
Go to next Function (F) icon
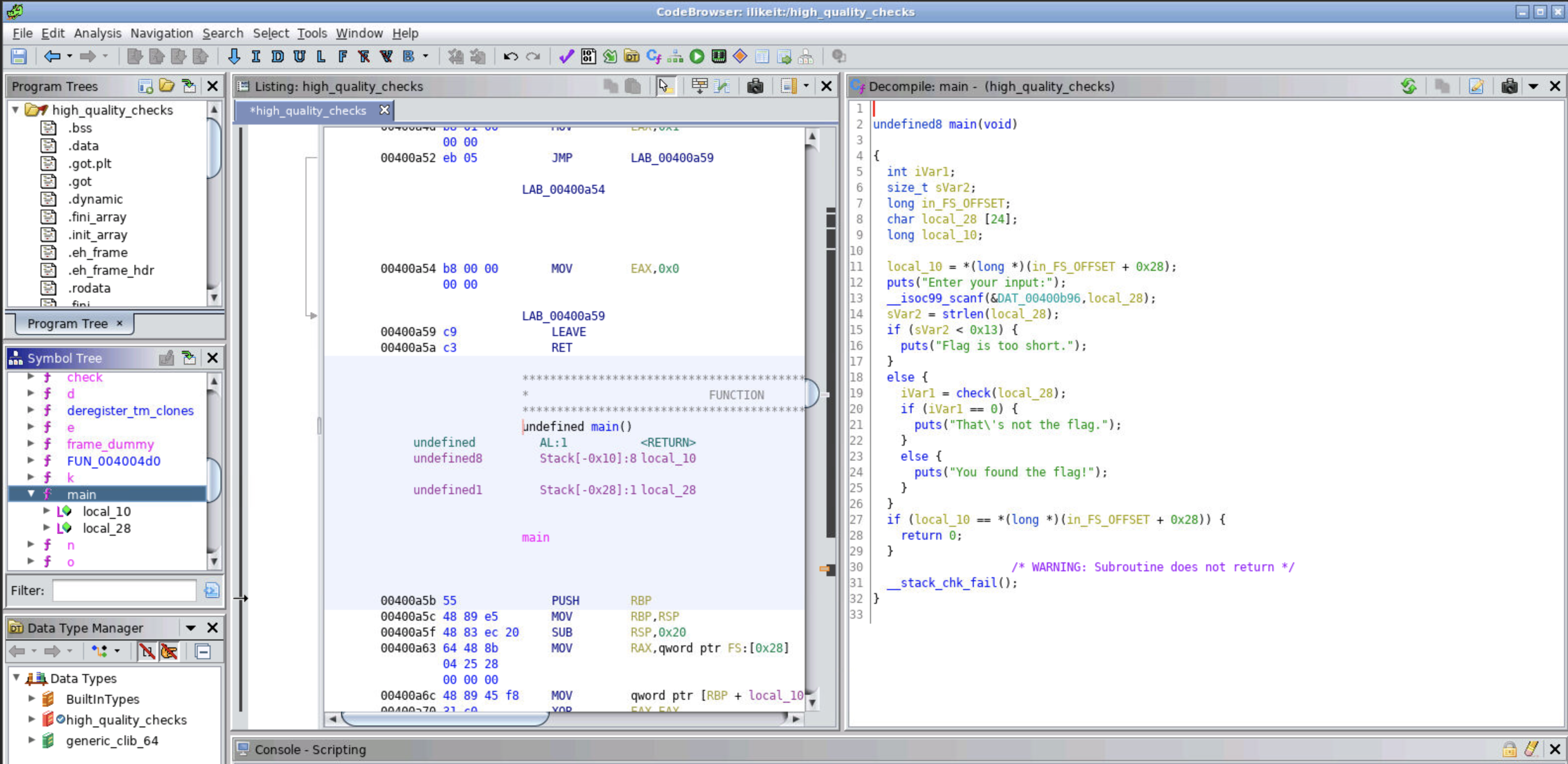tap(343, 56)
